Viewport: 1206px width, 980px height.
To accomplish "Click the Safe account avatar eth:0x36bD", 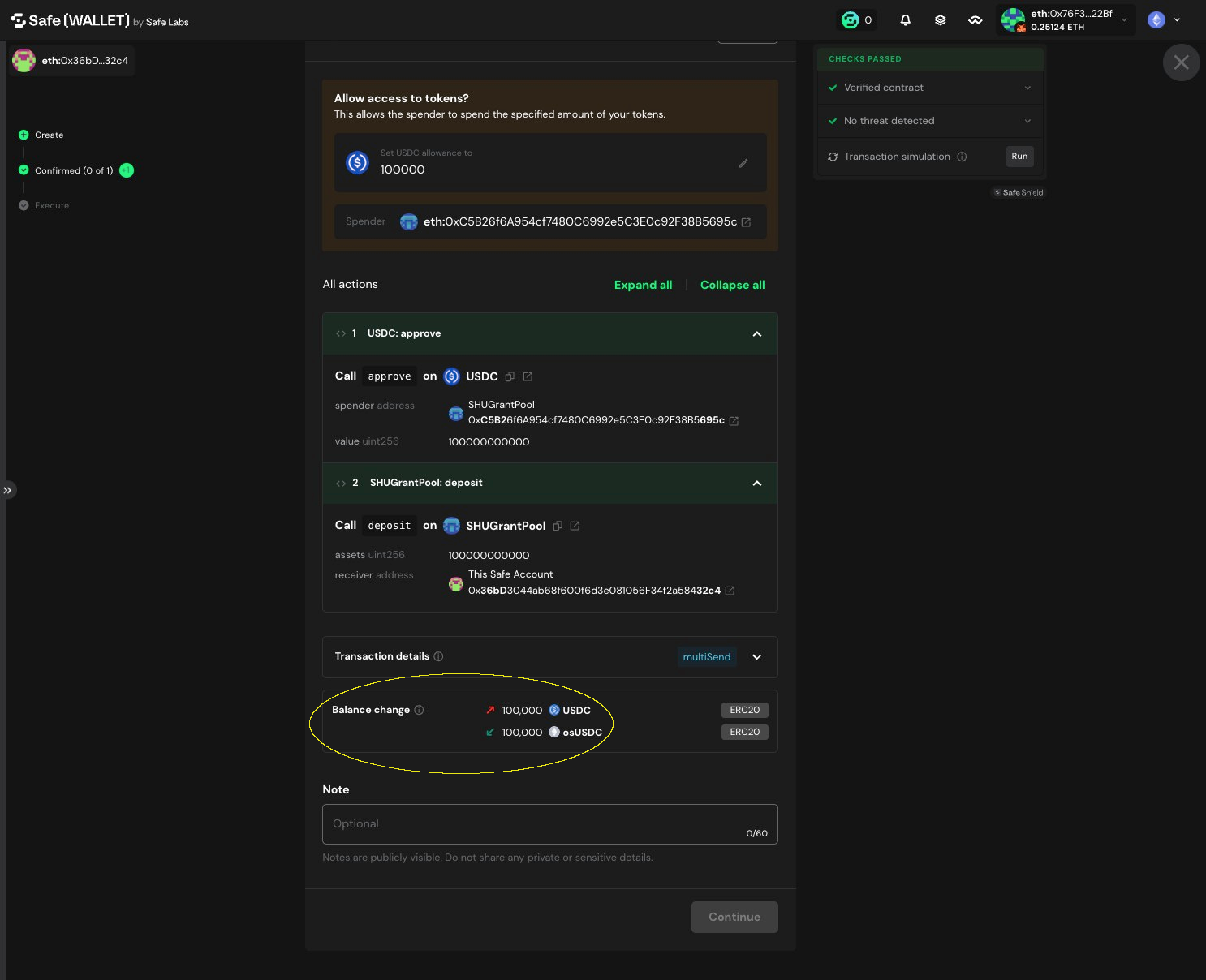I will tap(24, 61).
